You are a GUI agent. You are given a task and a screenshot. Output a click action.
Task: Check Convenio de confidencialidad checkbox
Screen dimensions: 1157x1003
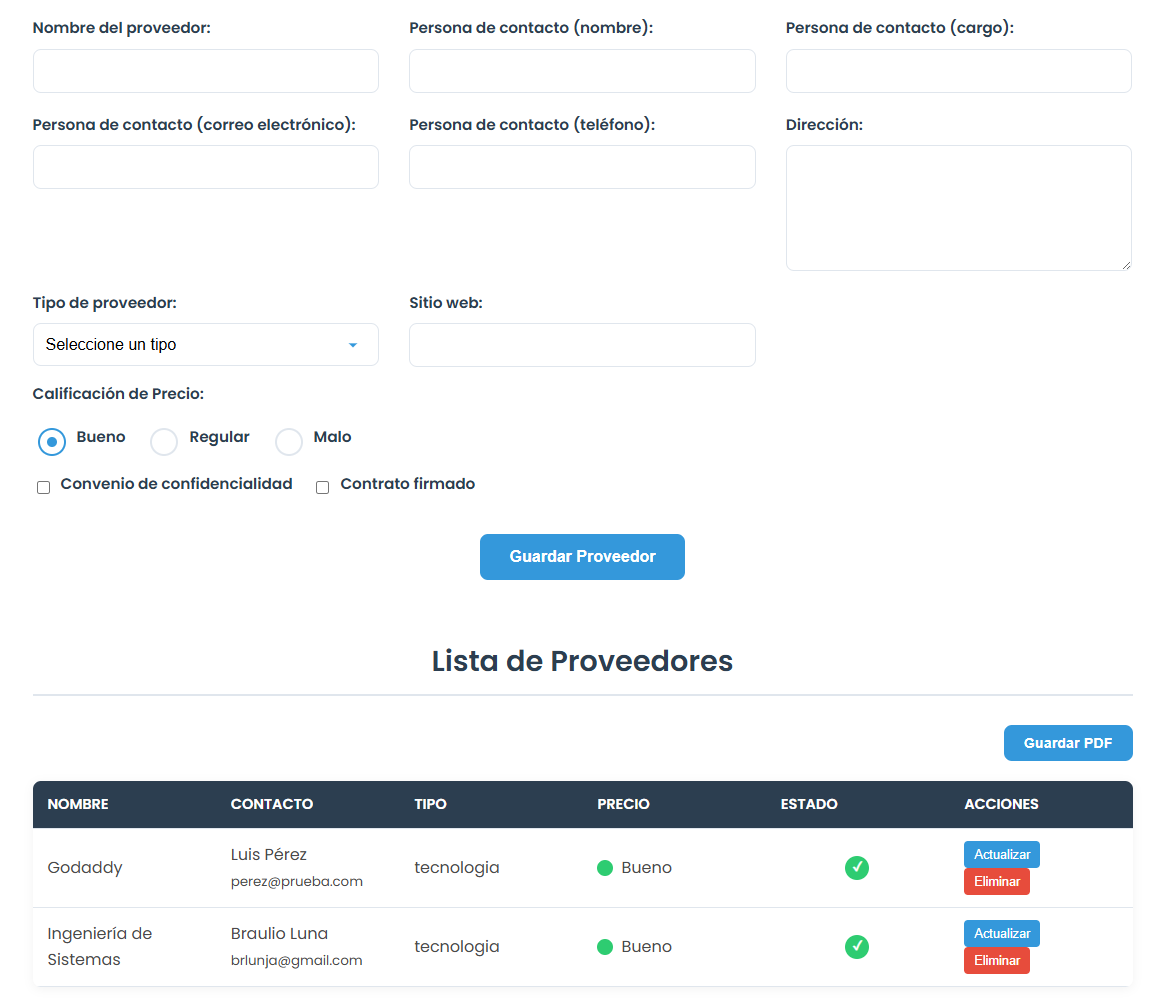coord(44,487)
